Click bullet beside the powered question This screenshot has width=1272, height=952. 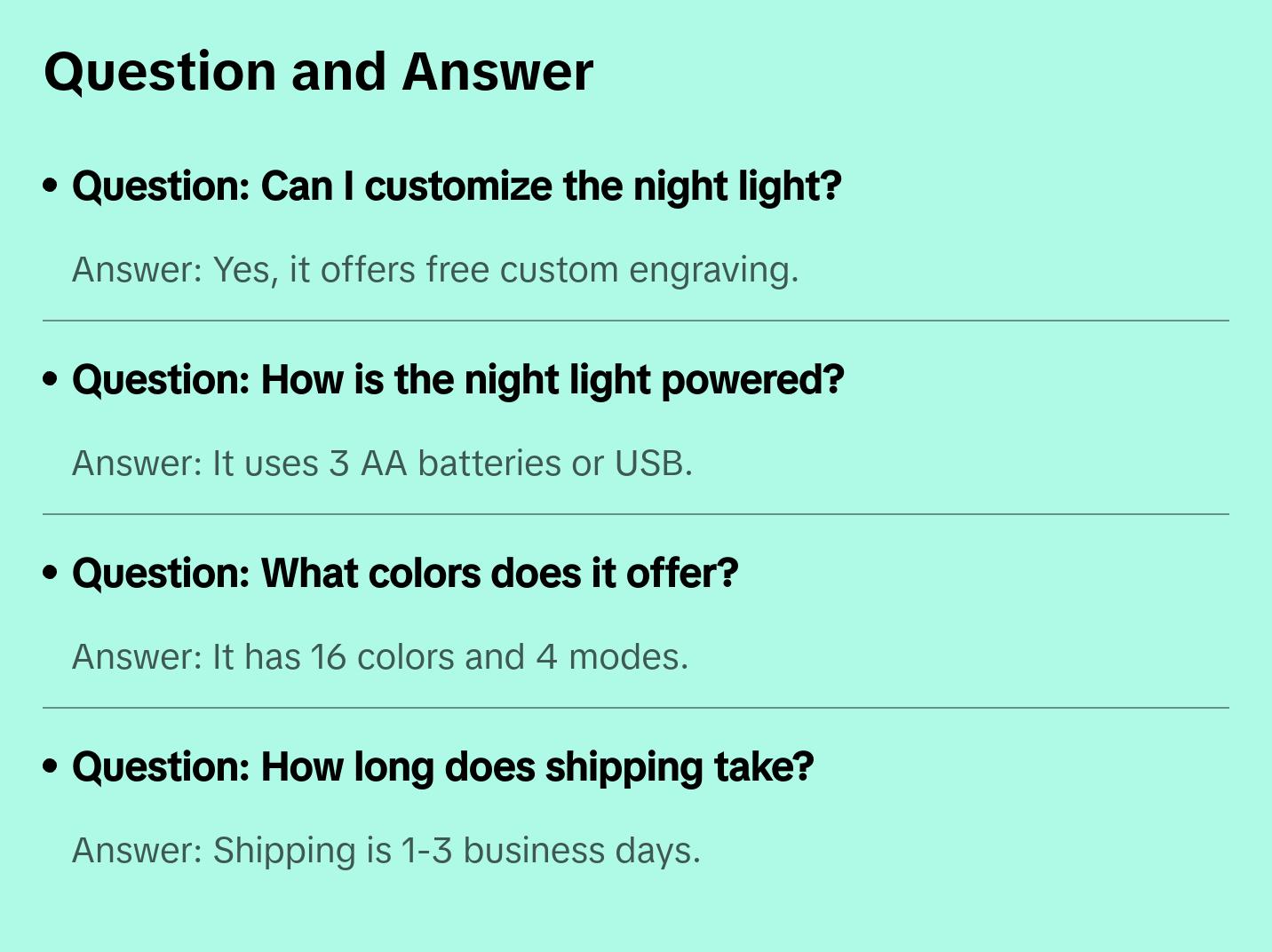click(x=51, y=380)
